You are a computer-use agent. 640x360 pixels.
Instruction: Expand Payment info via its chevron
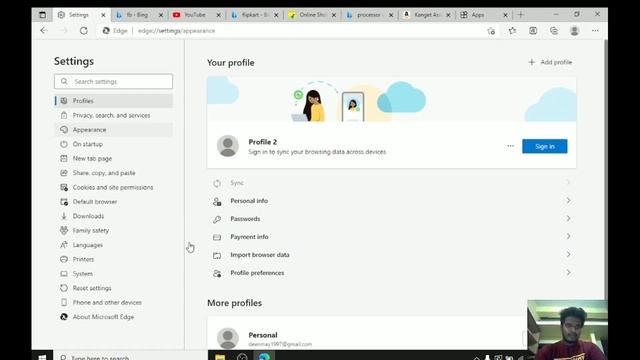568,236
